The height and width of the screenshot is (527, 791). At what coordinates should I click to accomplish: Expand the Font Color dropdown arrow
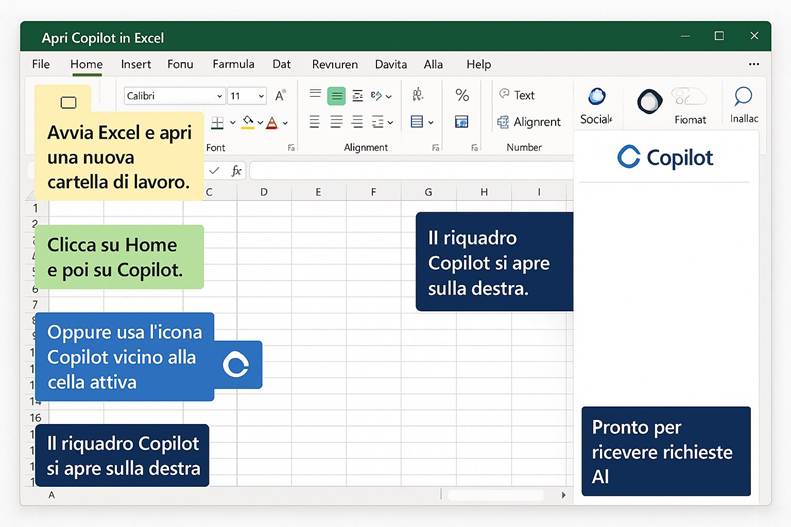(x=285, y=123)
